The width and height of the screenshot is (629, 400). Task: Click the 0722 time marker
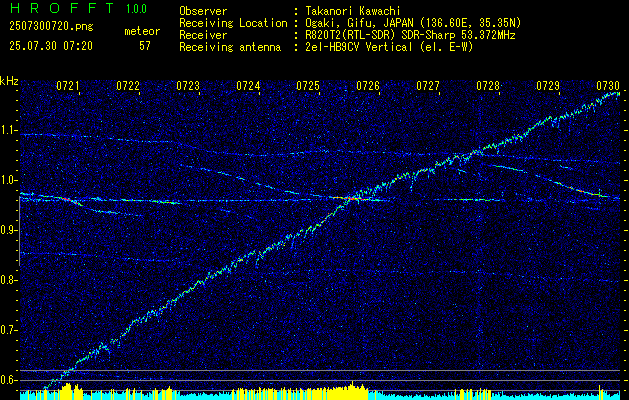point(128,86)
